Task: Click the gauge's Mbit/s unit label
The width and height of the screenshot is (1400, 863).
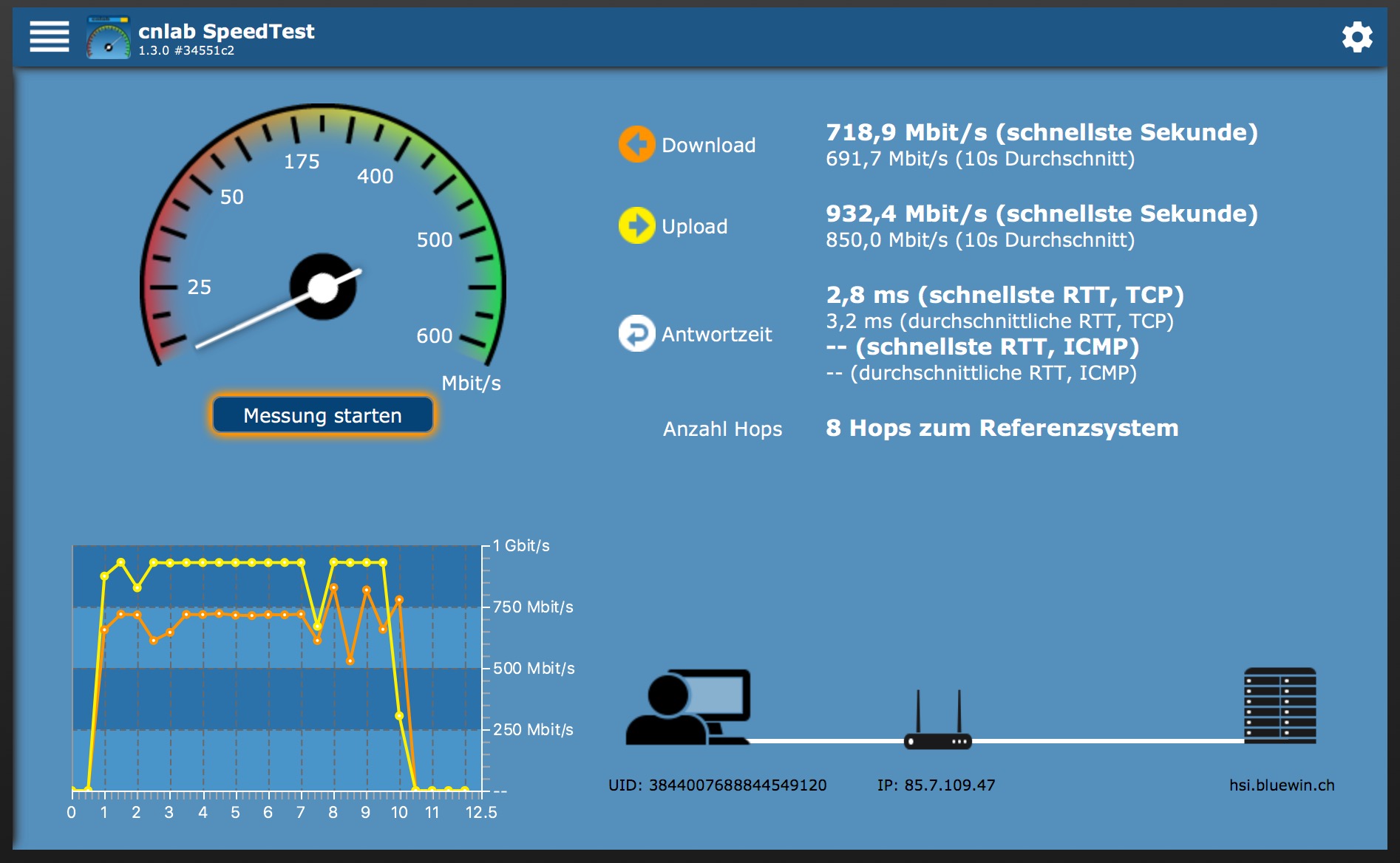Action: (471, 383)
